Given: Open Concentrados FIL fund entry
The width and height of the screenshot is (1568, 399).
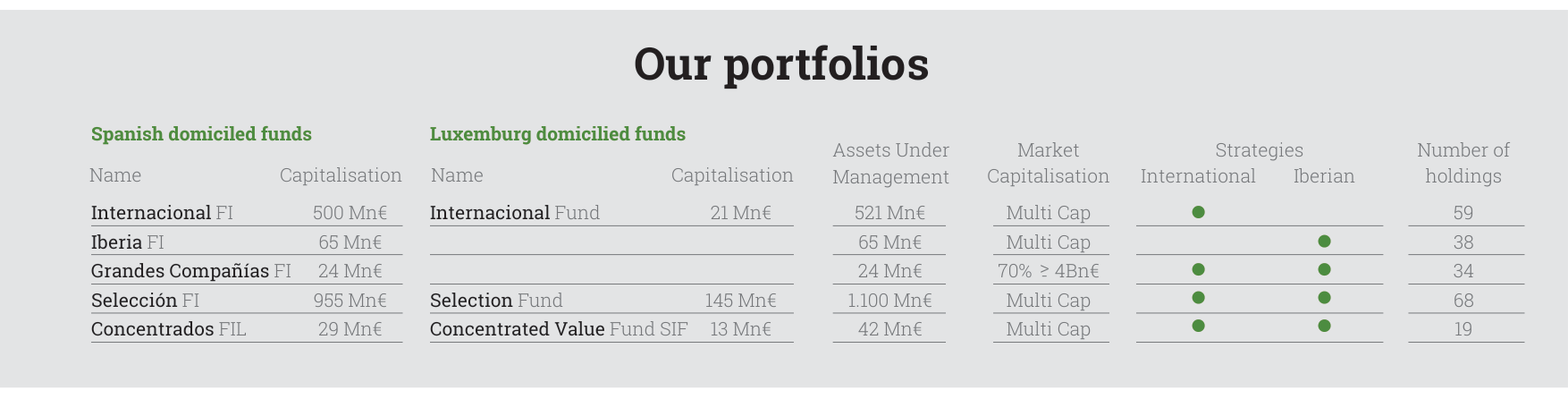Looking at the screenshot, I should tap(168, 329).
